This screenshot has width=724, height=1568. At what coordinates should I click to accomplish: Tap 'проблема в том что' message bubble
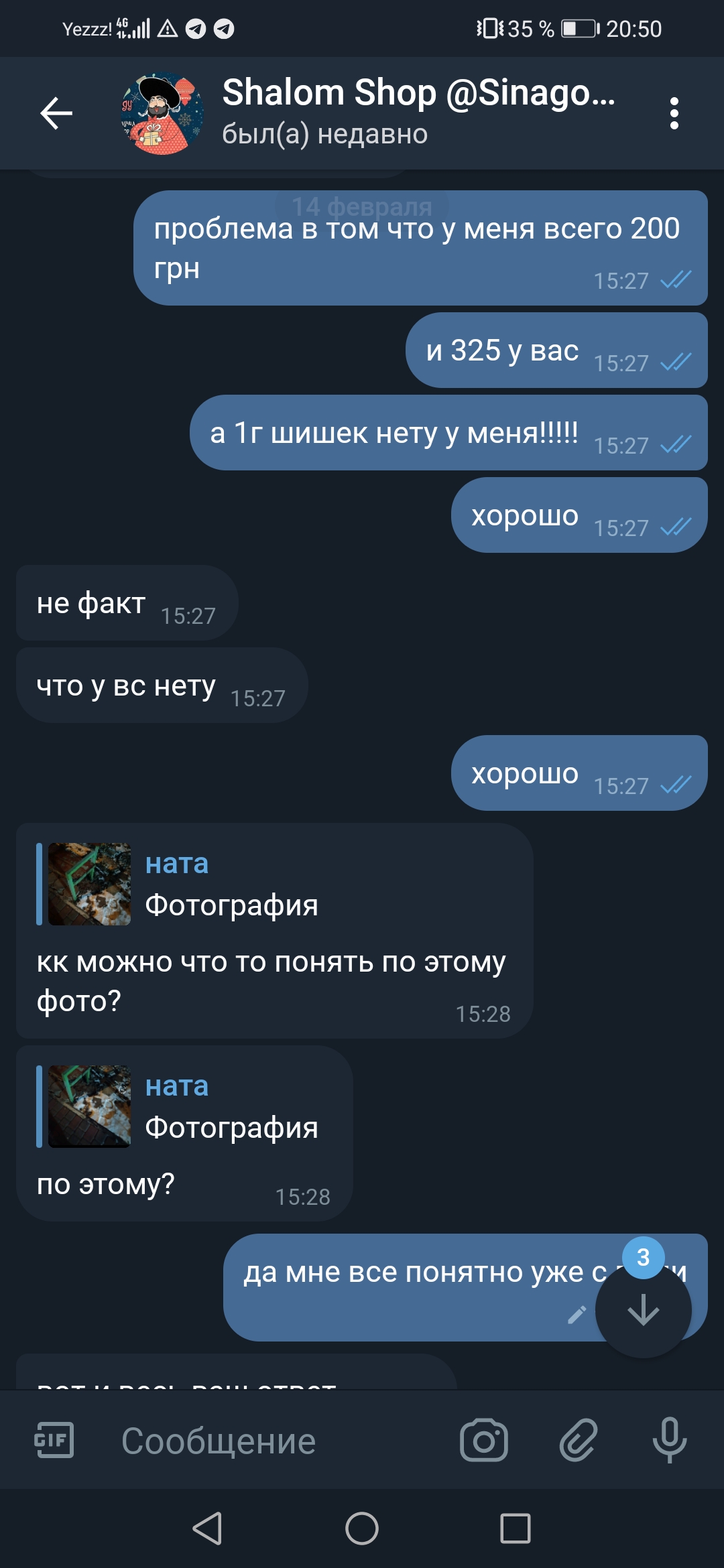click(x=420, y=248)
